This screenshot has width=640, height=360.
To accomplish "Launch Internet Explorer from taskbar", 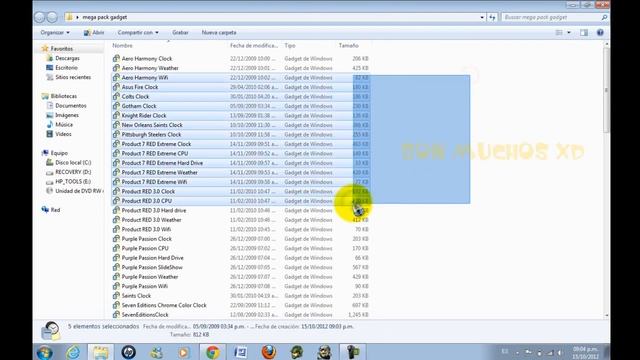I will pyautogui.click(x=73, y=352).
